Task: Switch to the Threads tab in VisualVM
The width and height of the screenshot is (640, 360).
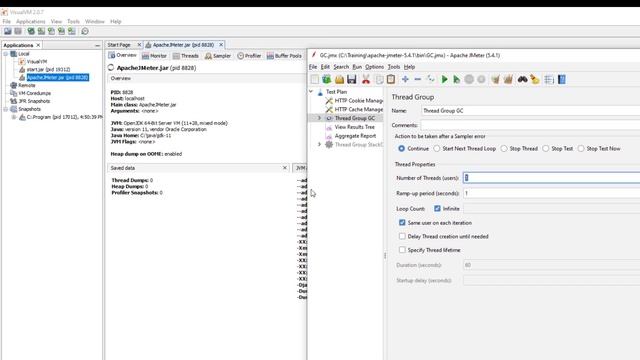Action: [x=186, y=56]
